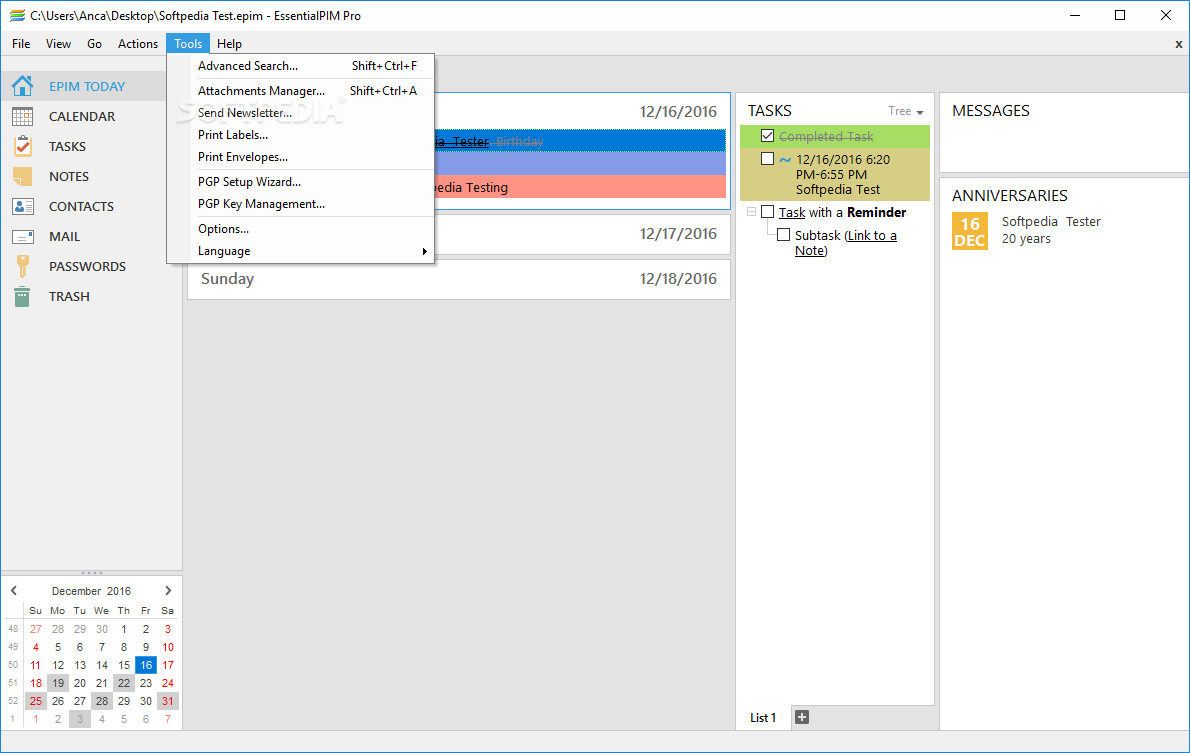This screenshot has height=753, width=1190.
Task: Open Attachments Manager from menu
Action: pos(301,91)
